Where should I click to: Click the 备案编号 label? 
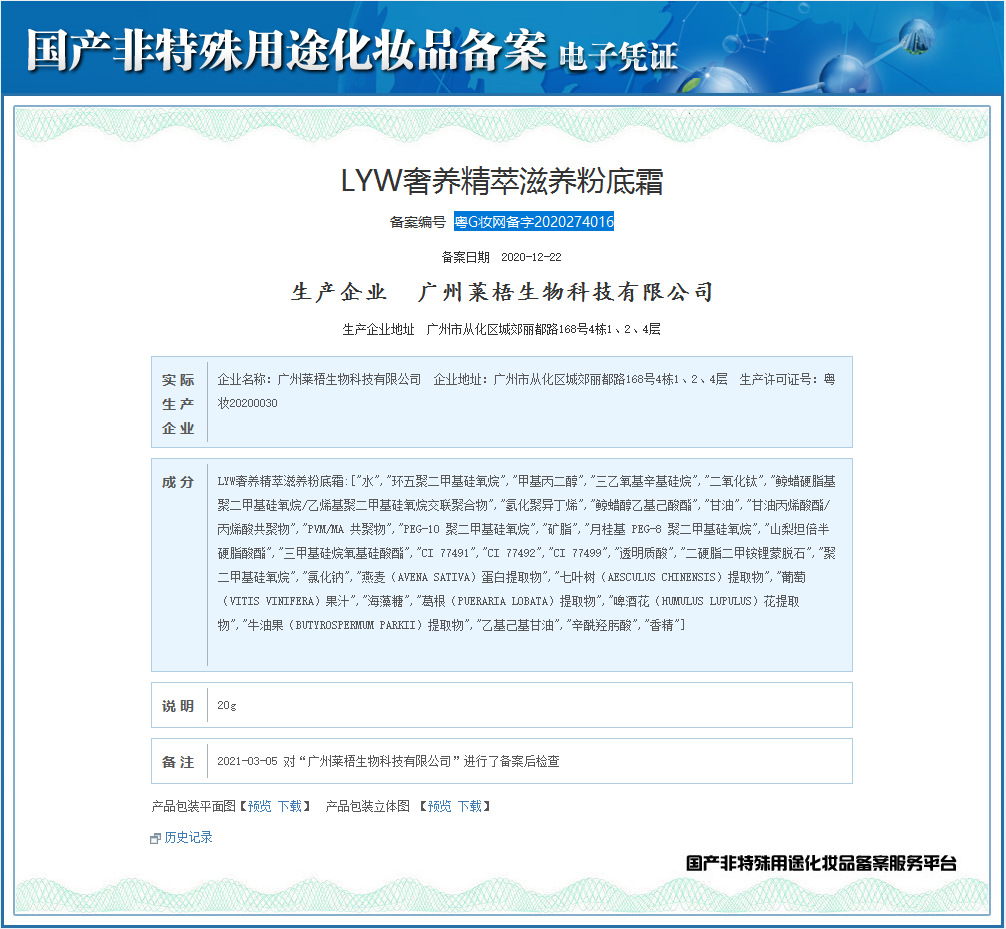click(x=417, y=222)
